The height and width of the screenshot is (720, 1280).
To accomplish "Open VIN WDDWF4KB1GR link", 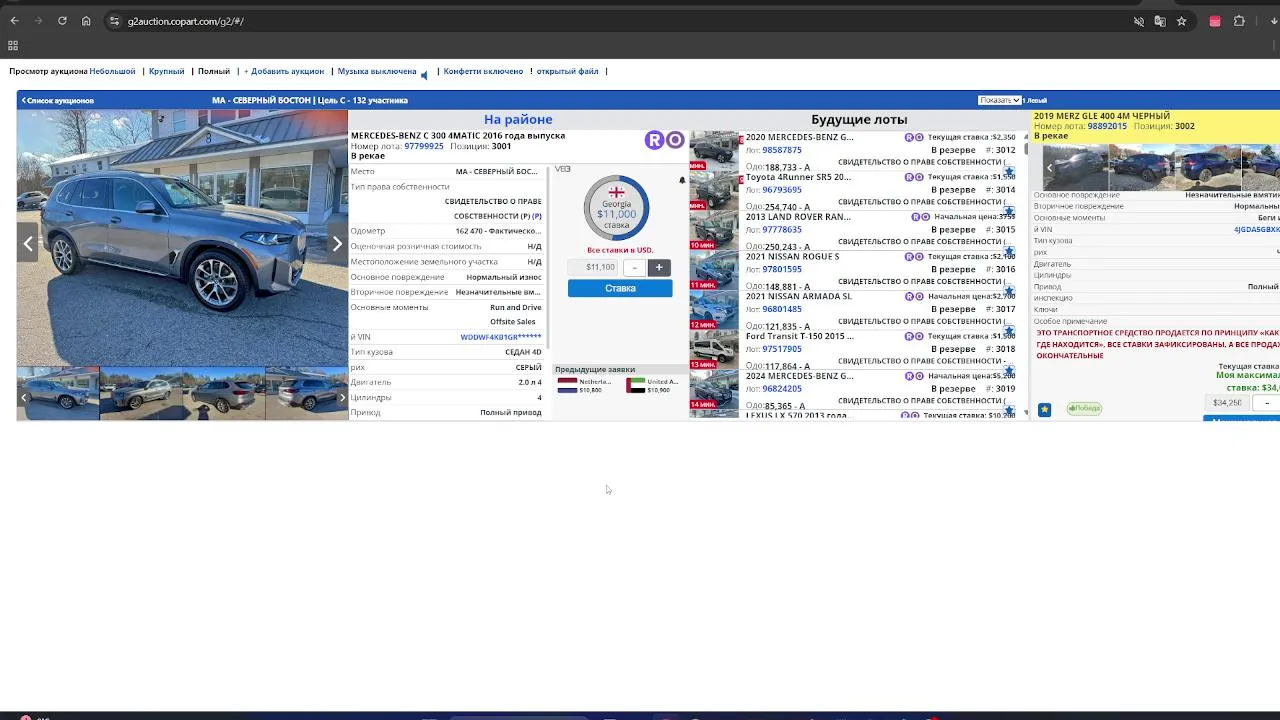I will pos(500,337).
